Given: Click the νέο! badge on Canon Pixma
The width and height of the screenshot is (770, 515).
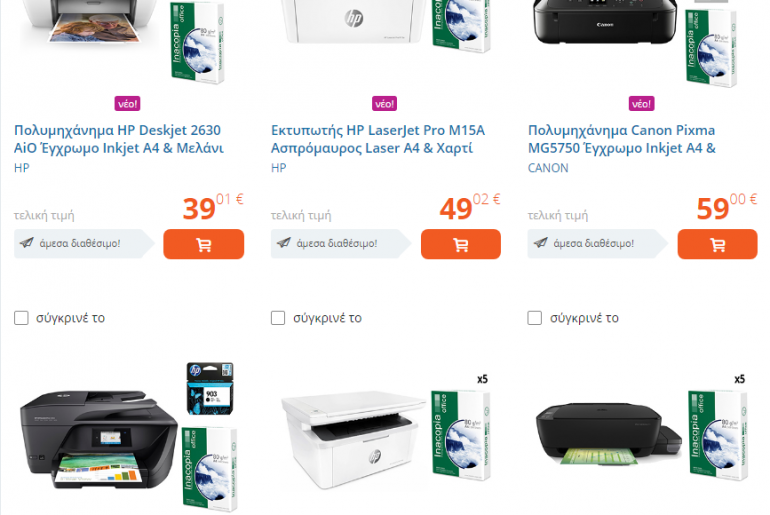Looking at the screenshot, I should [641, 104].
